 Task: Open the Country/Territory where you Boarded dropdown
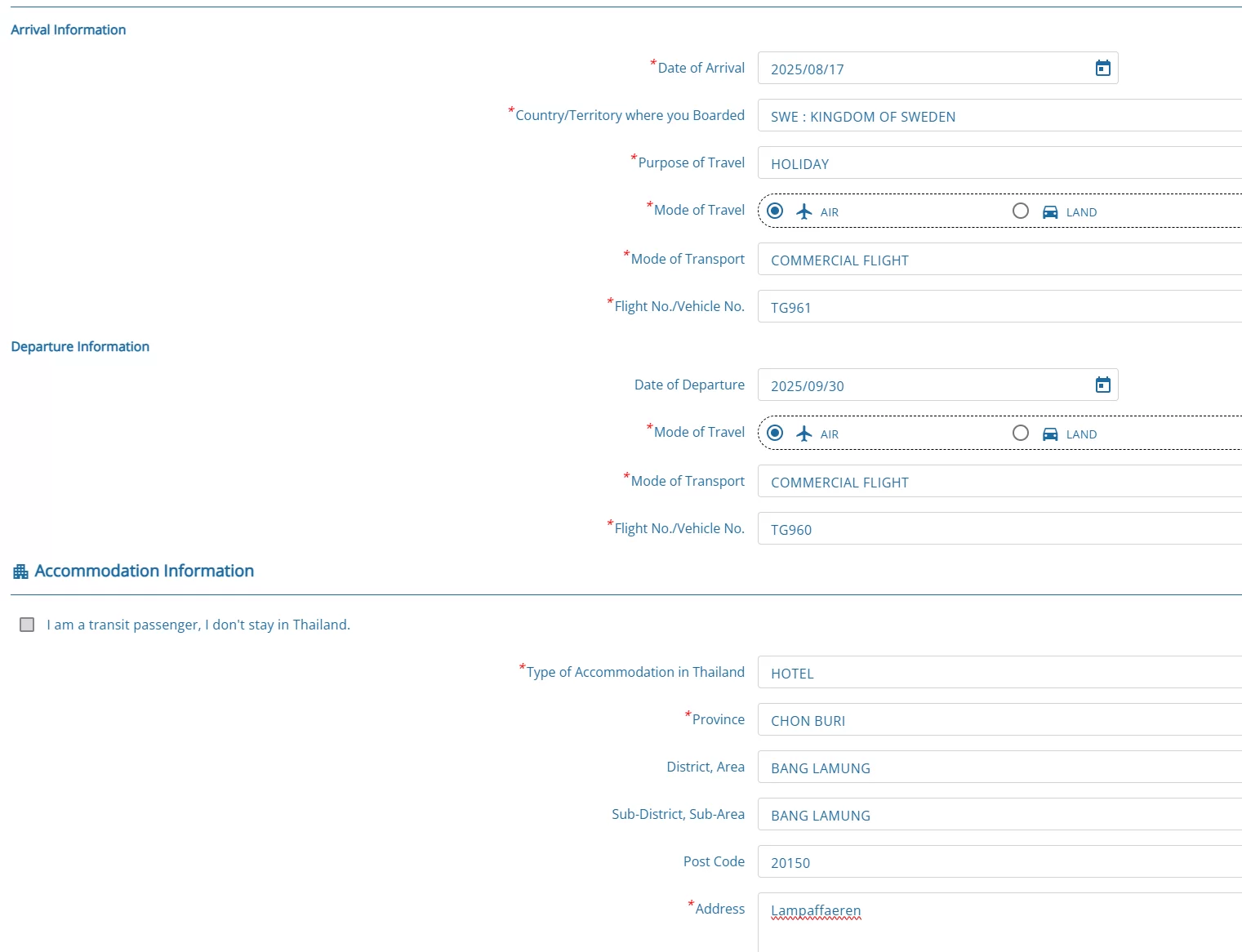[x=998, y=116]
